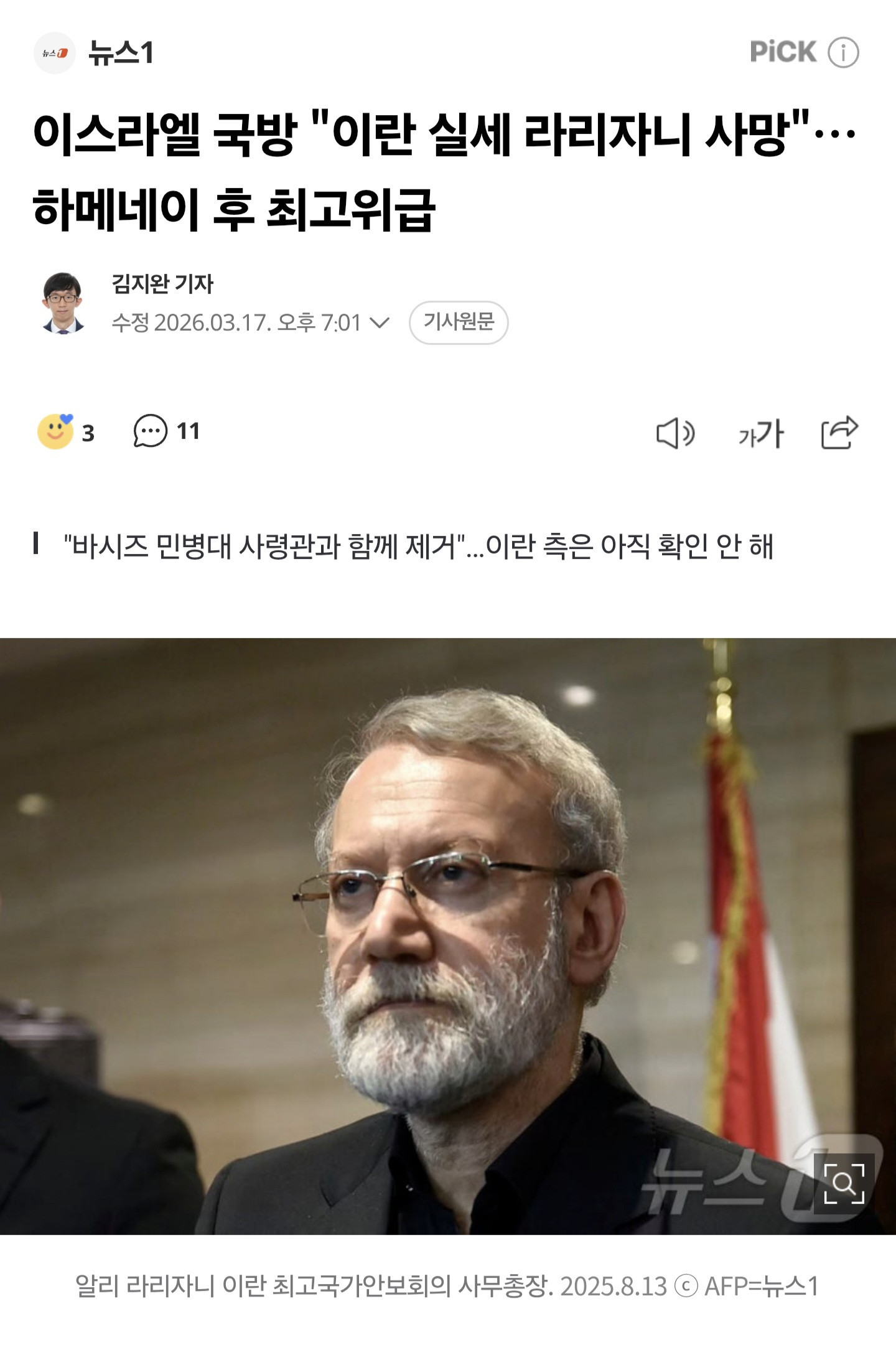
Task: Open the PiCK info (i) icon
Action: point(843,52)
